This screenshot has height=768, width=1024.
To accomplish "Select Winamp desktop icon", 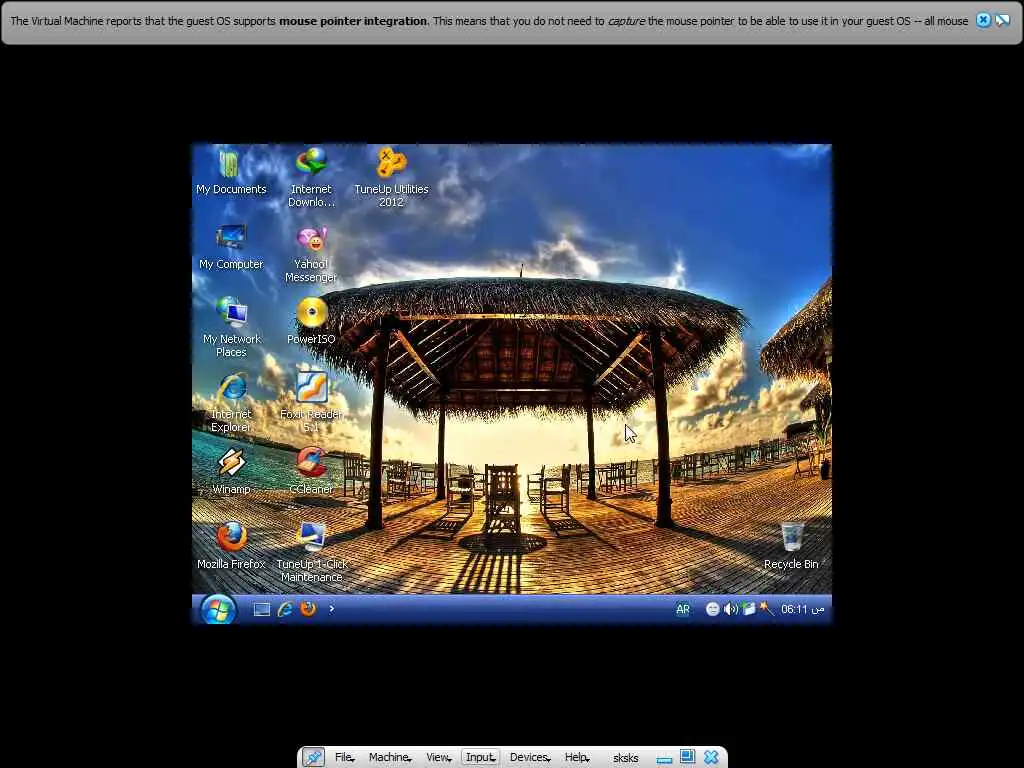I will coord(231,472).
